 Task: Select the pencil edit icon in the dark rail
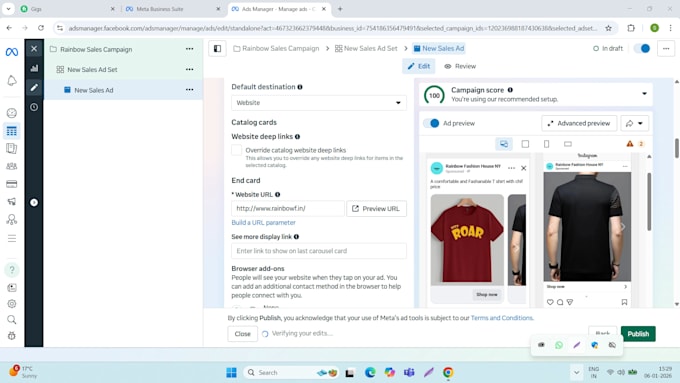(x=34, y=88)
